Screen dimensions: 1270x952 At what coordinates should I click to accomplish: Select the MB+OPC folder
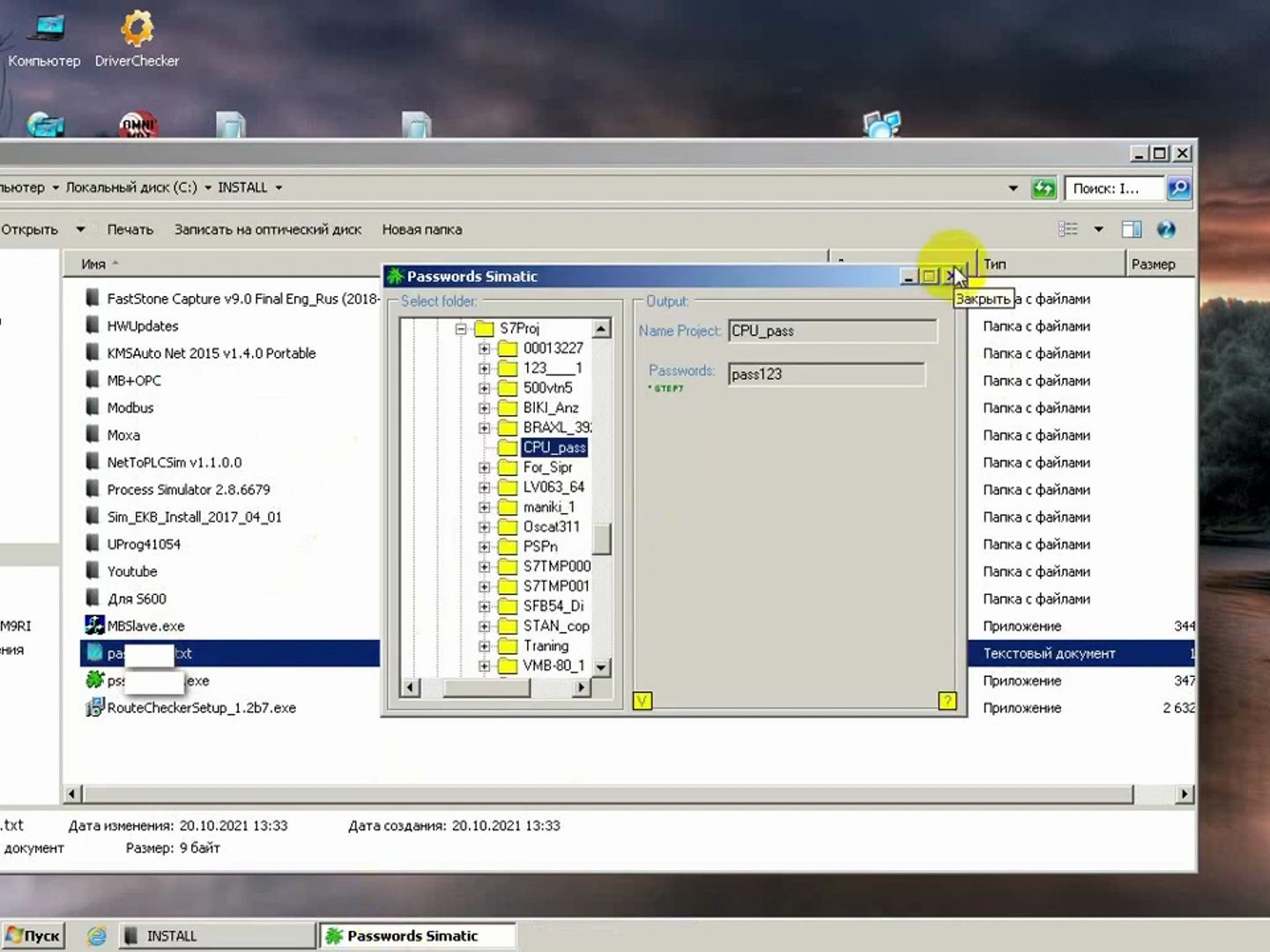[x=134, y=381]
